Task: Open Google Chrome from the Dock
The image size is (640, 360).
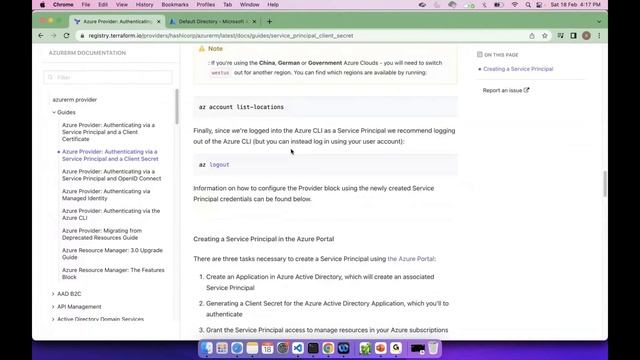Action: [328, 348]
